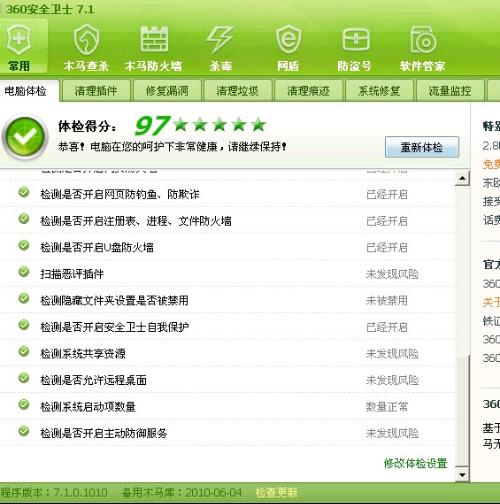Click the 重新体检 button
Screen dimensions: 500x504
tap(422, 147)
